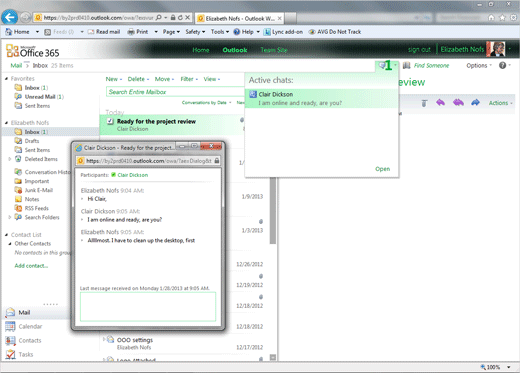Switch to the Outlook tab
Screen dimensions: 520x373
coord(235,50)
